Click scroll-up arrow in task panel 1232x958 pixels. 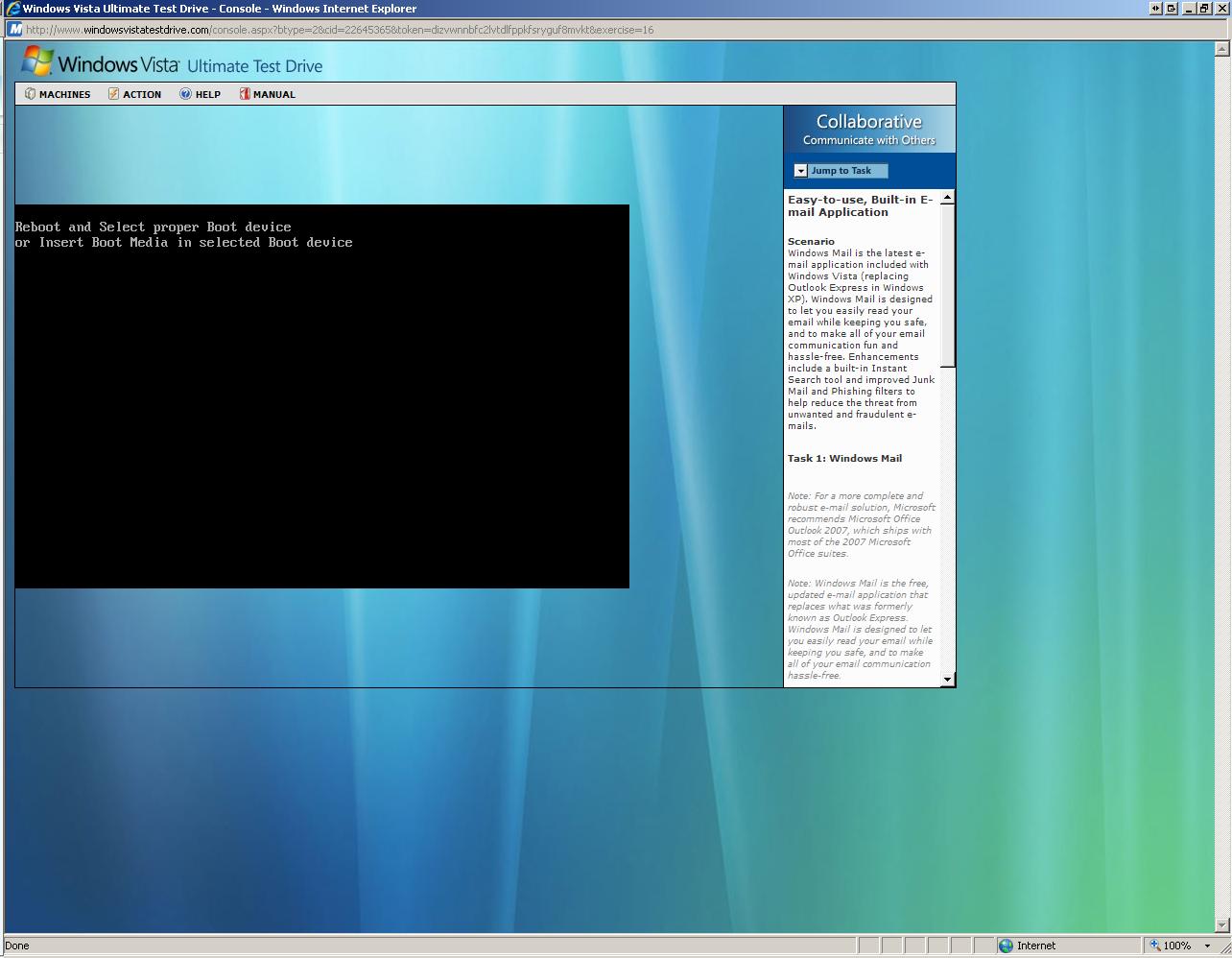(x=948, y=197)
